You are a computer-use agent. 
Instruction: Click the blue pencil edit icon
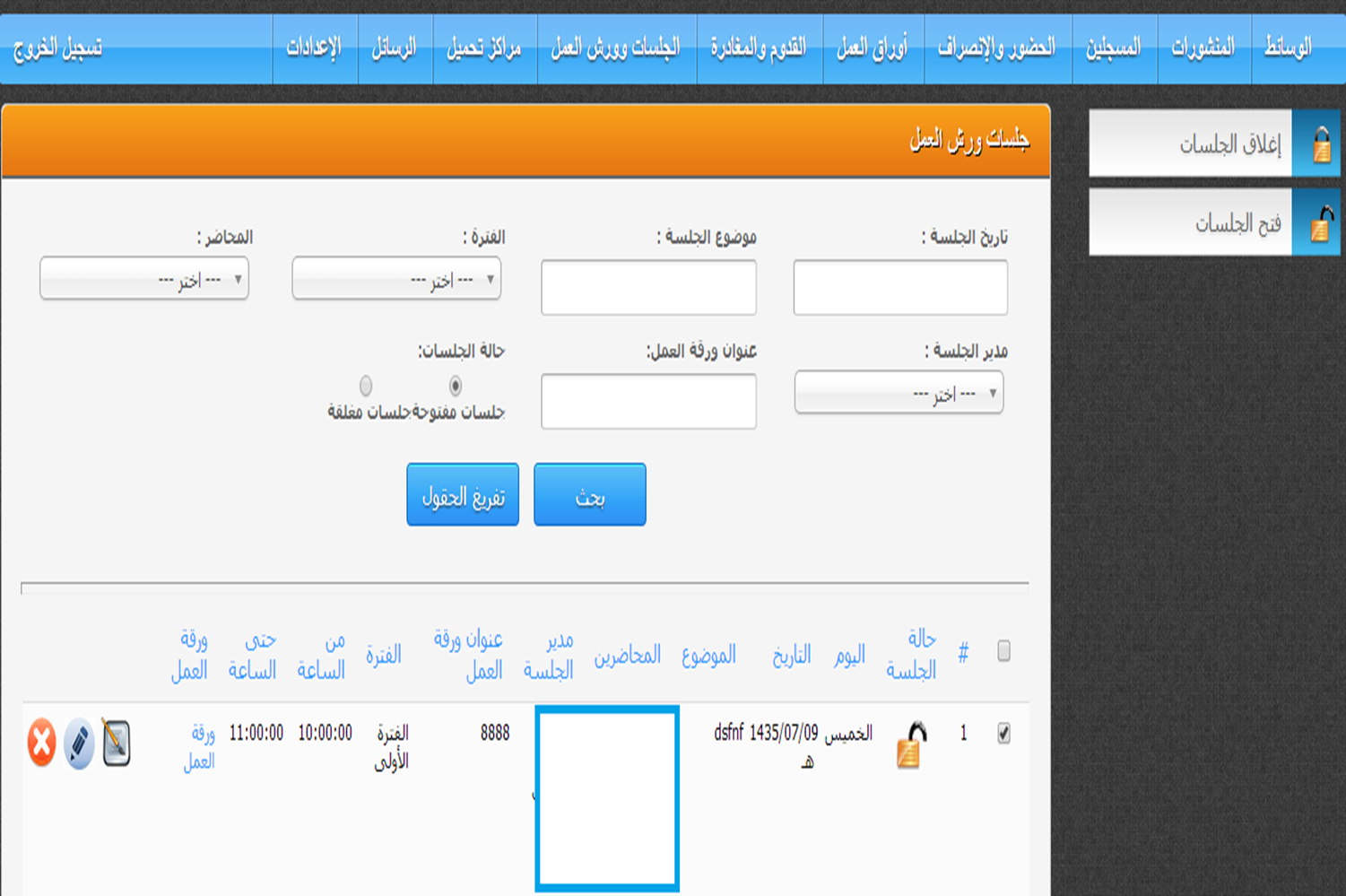[x=79, y=743]
